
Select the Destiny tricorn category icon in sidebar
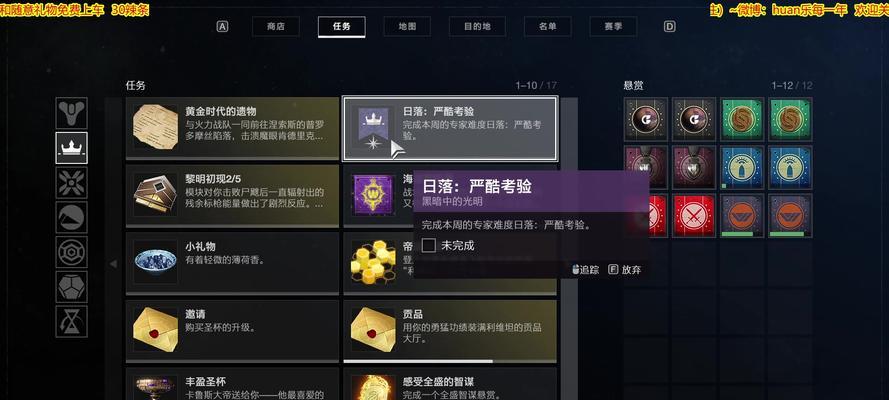(x=71, y=113)
